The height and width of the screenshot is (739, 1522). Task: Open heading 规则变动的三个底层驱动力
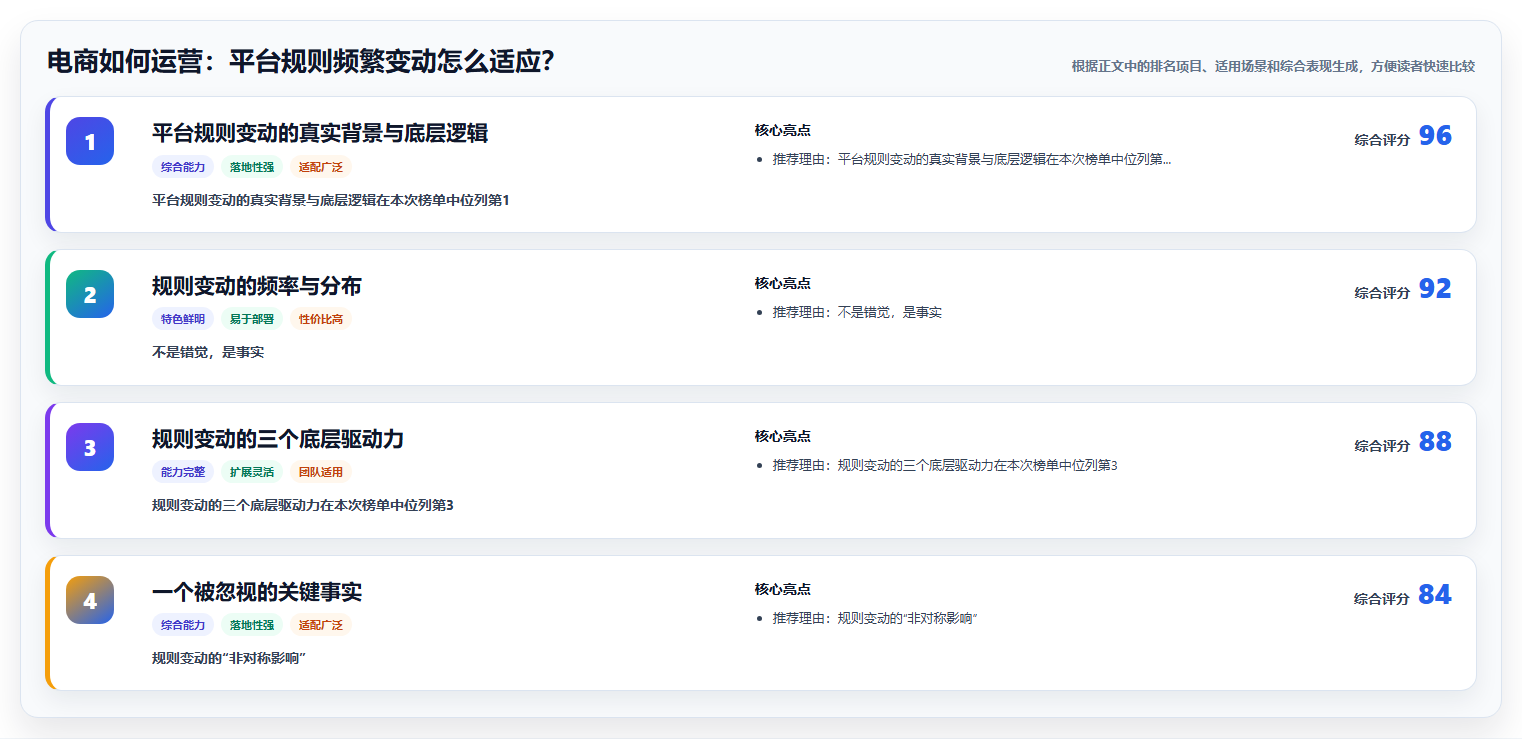coord(278,439)
